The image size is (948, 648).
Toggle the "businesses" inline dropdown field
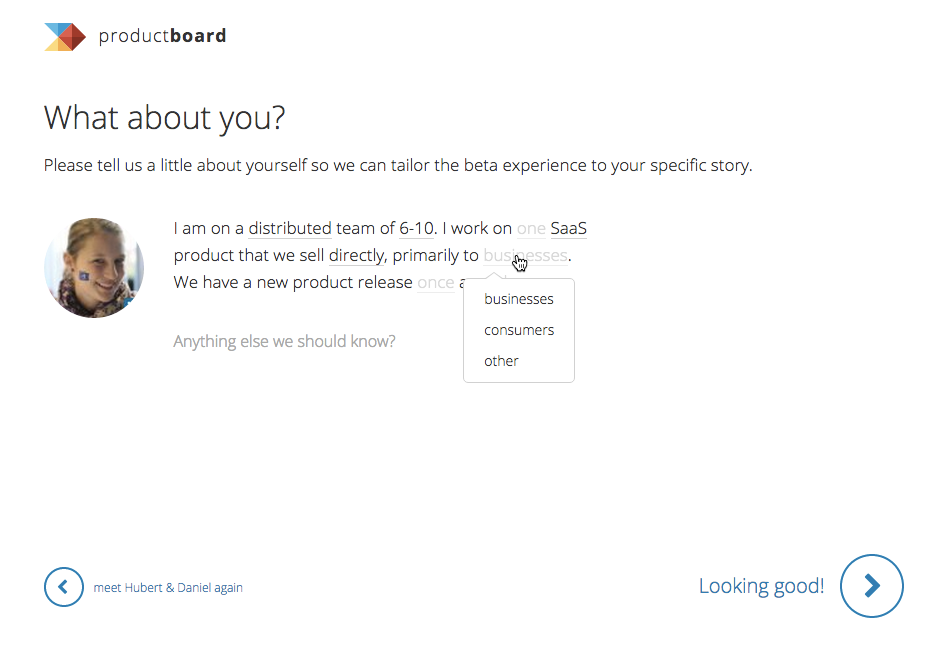tap(525, 256)
